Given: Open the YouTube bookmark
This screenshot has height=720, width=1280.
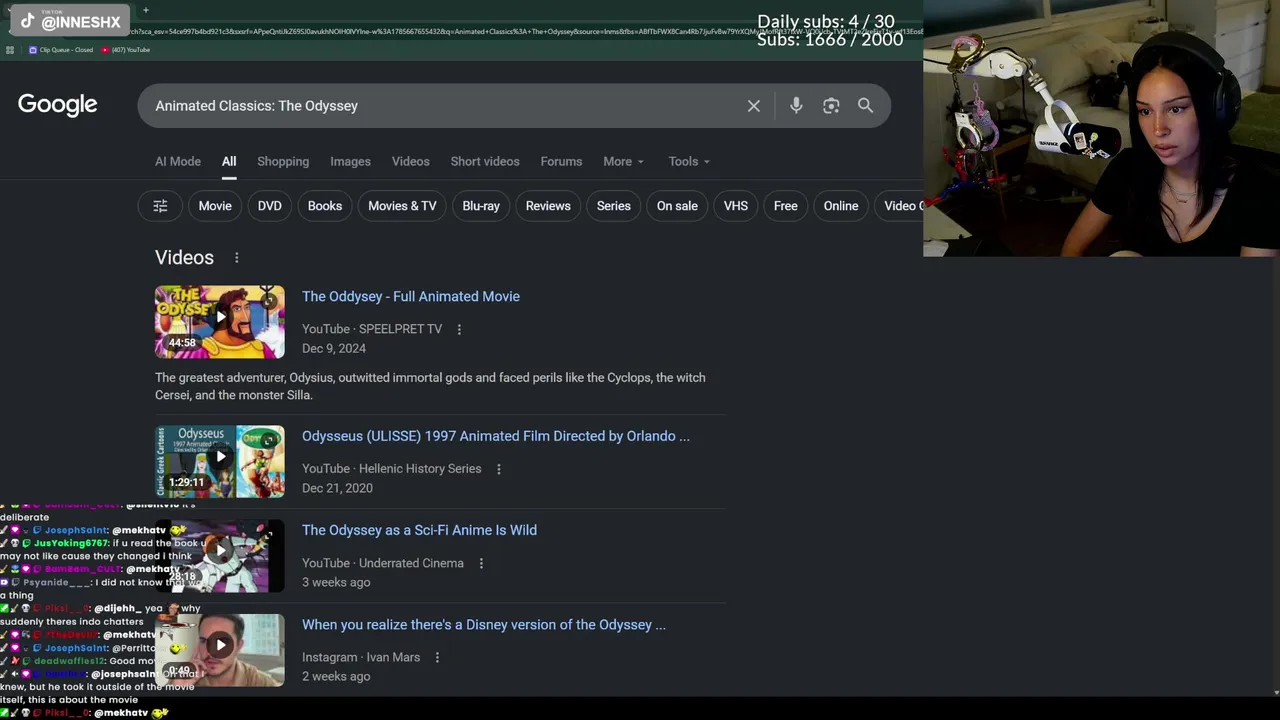Looking at the screenshot, I should pos(126,50).
